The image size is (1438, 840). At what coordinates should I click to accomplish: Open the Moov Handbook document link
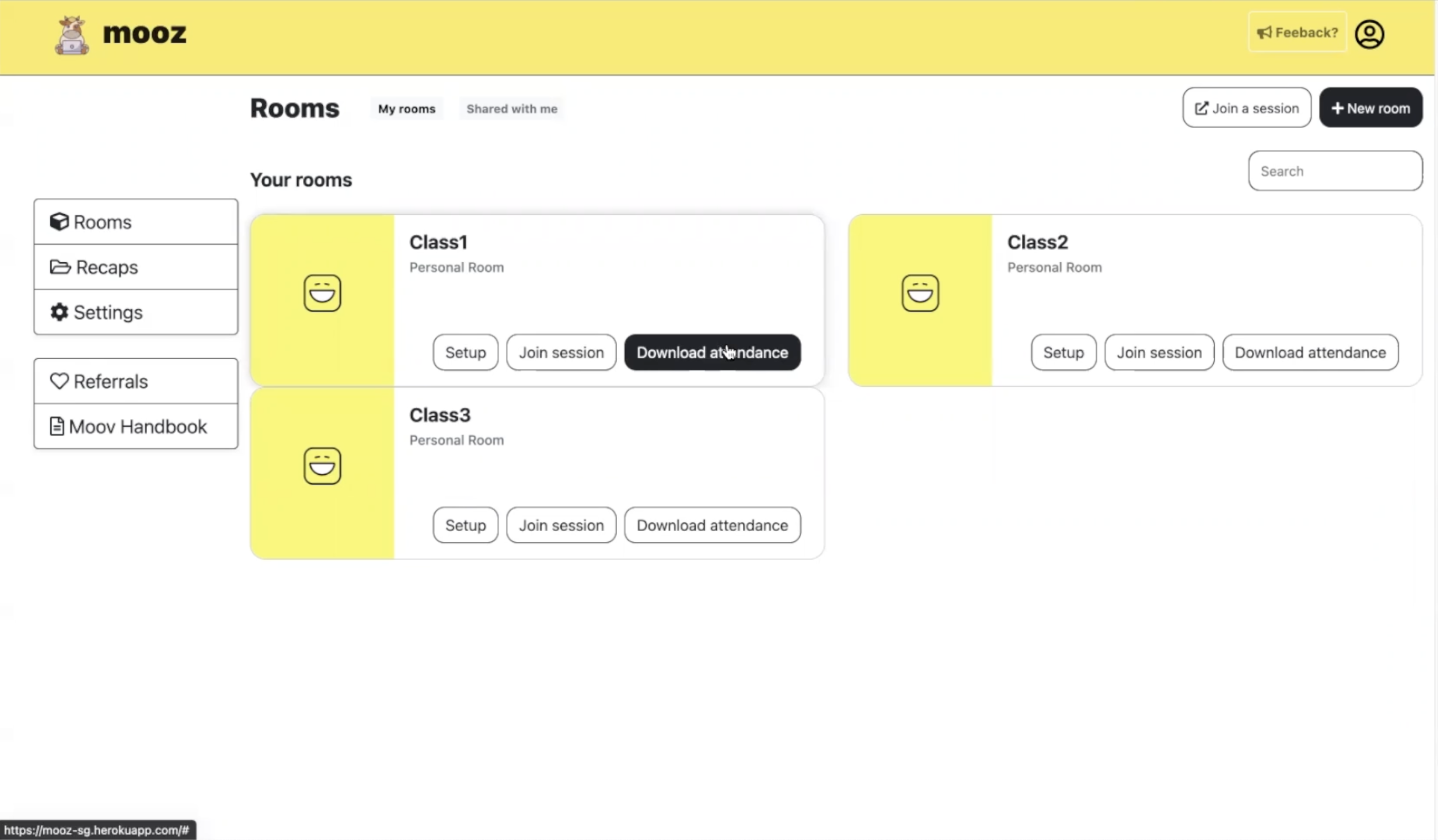coord(136,426)
